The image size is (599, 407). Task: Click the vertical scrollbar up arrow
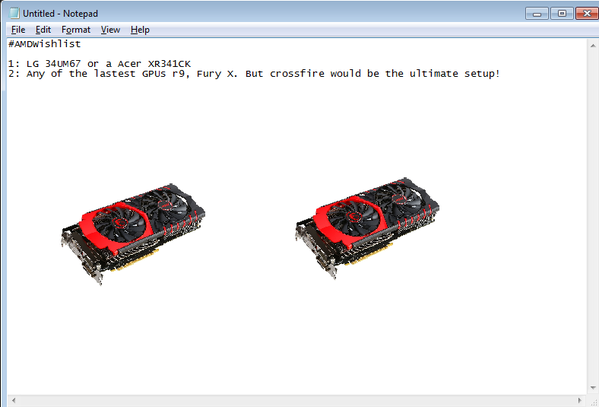tap(593, 45)
